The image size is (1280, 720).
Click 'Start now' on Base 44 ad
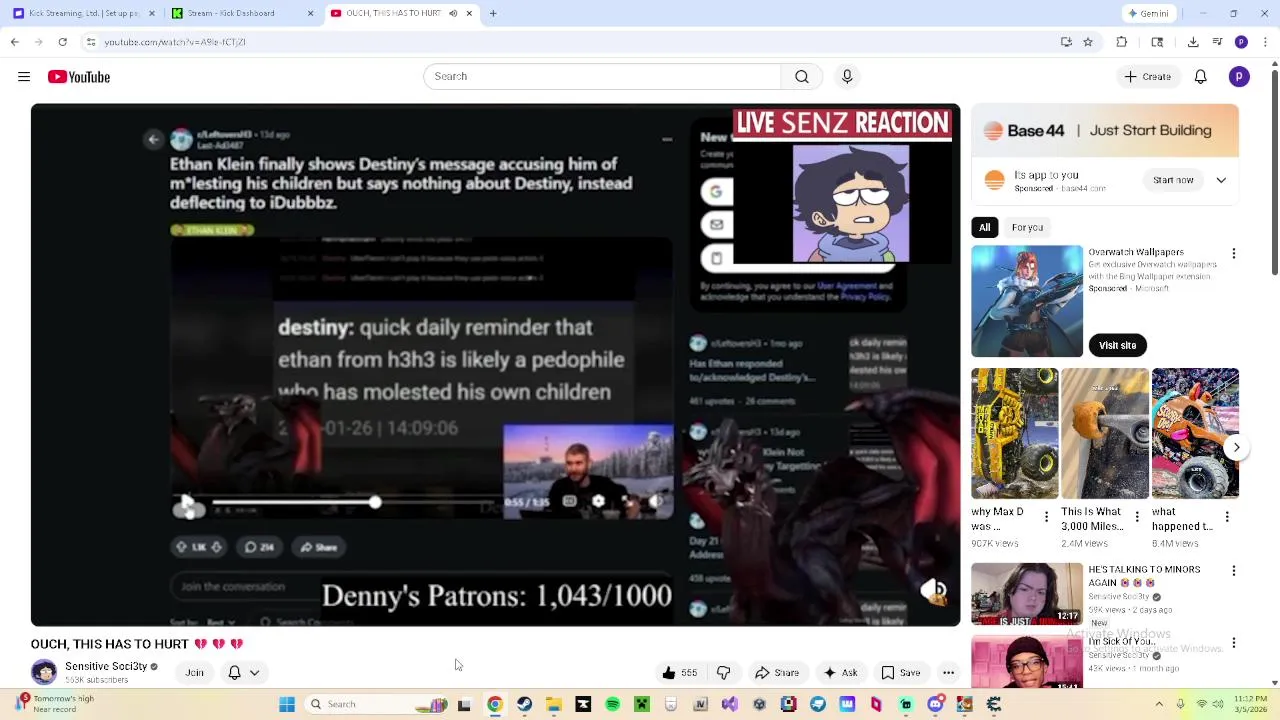click(x=1173, y=180)
